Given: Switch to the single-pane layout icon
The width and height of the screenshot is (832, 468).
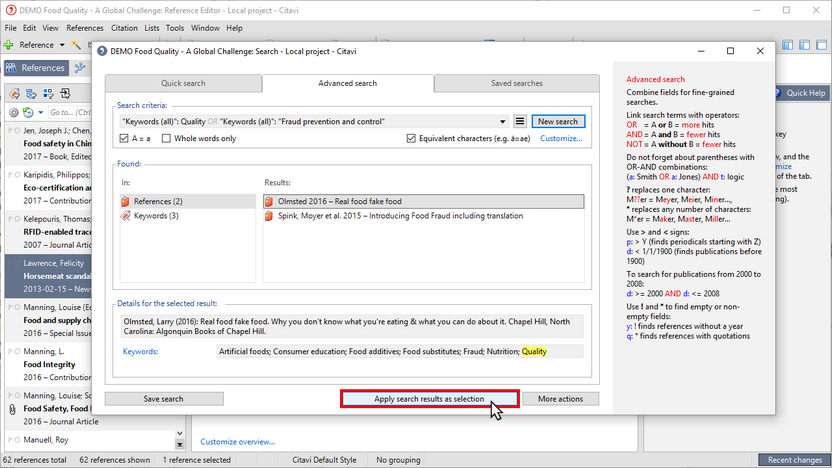Looking at the screenshot, I should (821, 45).
